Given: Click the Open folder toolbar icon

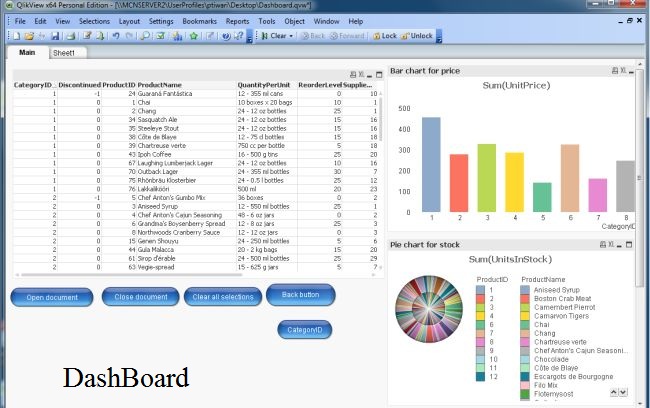Looking at the screenshot, I should [x=29, y=36].
